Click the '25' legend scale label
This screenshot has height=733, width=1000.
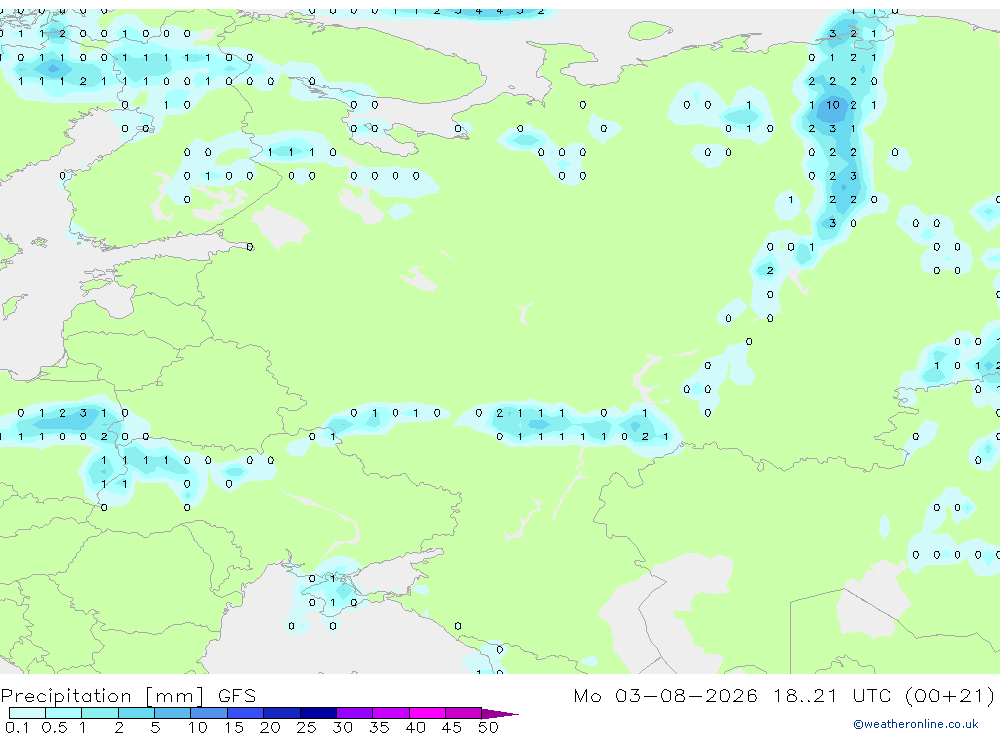pyautogui.click(x=306, y=727)
